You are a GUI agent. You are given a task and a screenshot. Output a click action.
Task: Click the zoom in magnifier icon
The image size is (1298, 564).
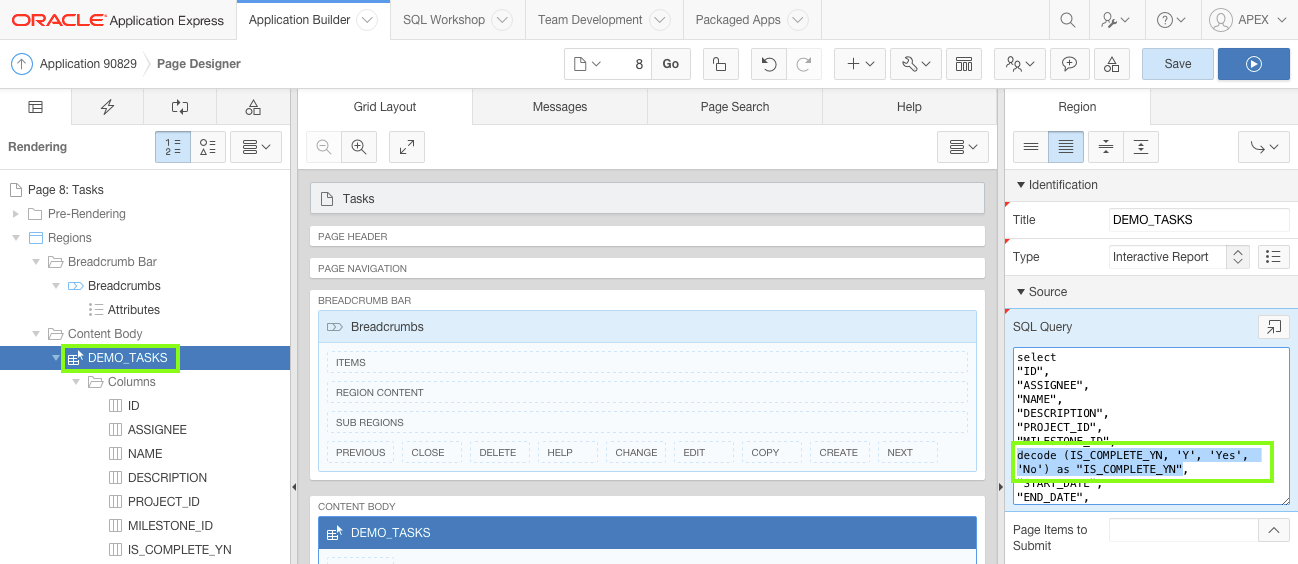point(359,147)
